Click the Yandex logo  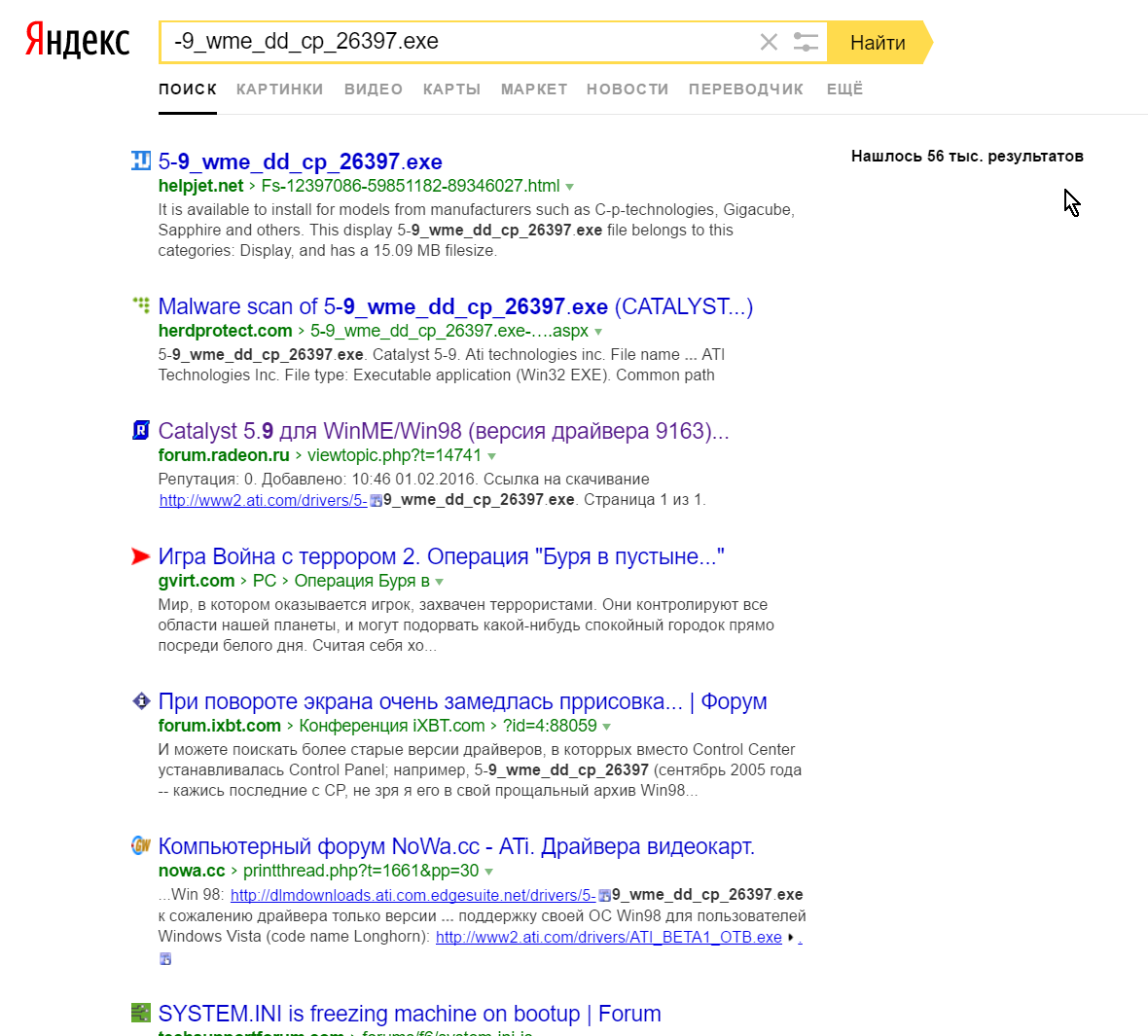[78, 40]
